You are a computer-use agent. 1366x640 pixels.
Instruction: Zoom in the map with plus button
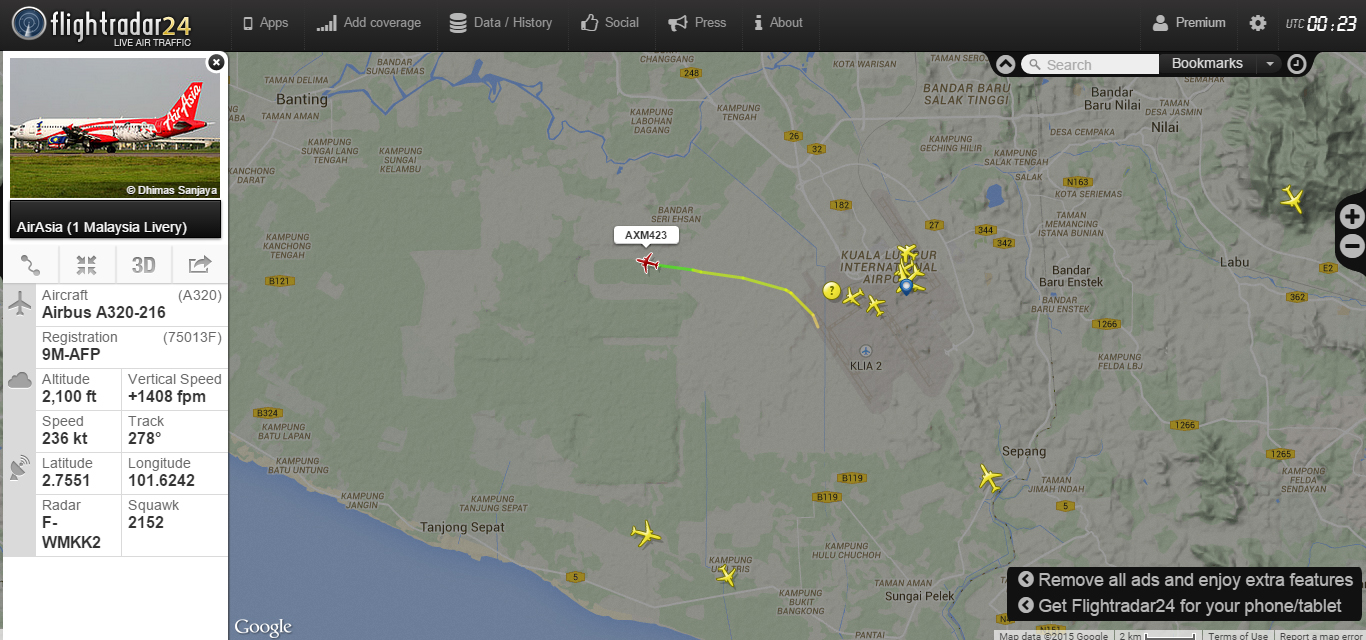1352,217
